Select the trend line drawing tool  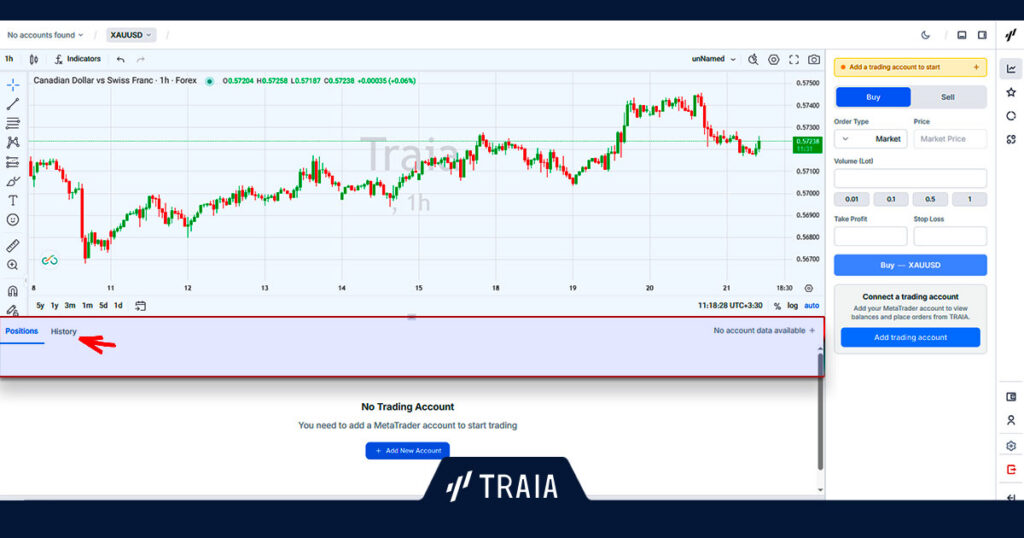[12, 104]
